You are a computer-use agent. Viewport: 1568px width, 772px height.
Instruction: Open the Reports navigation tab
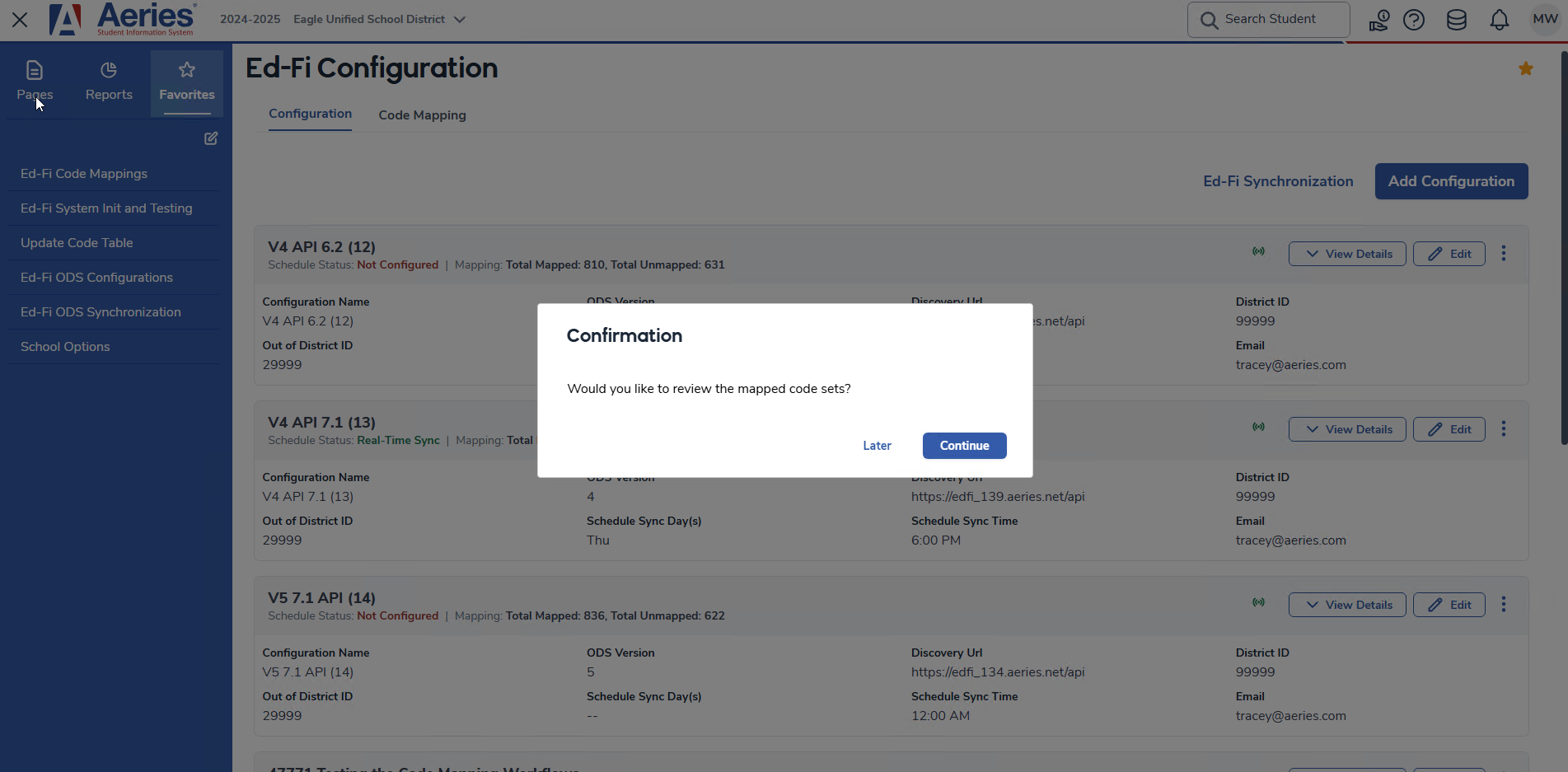[109, 82]
